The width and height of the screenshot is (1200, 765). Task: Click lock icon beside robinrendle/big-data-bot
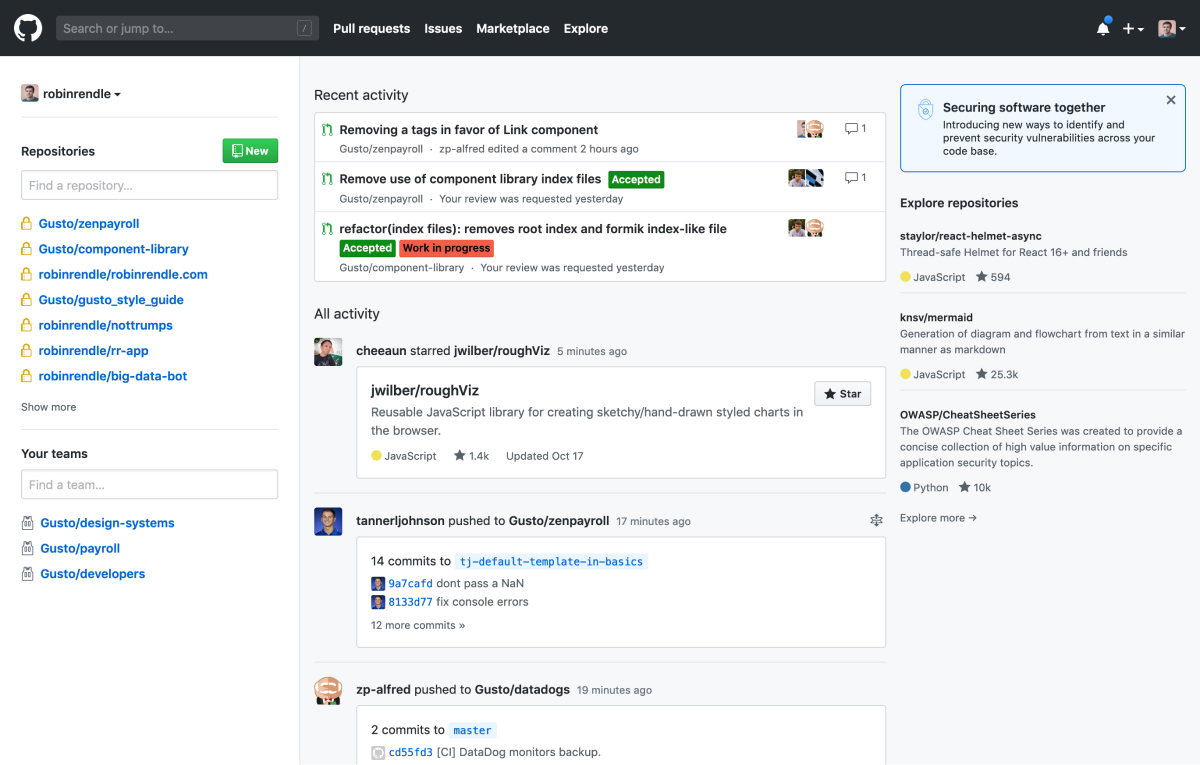[27, 376]
